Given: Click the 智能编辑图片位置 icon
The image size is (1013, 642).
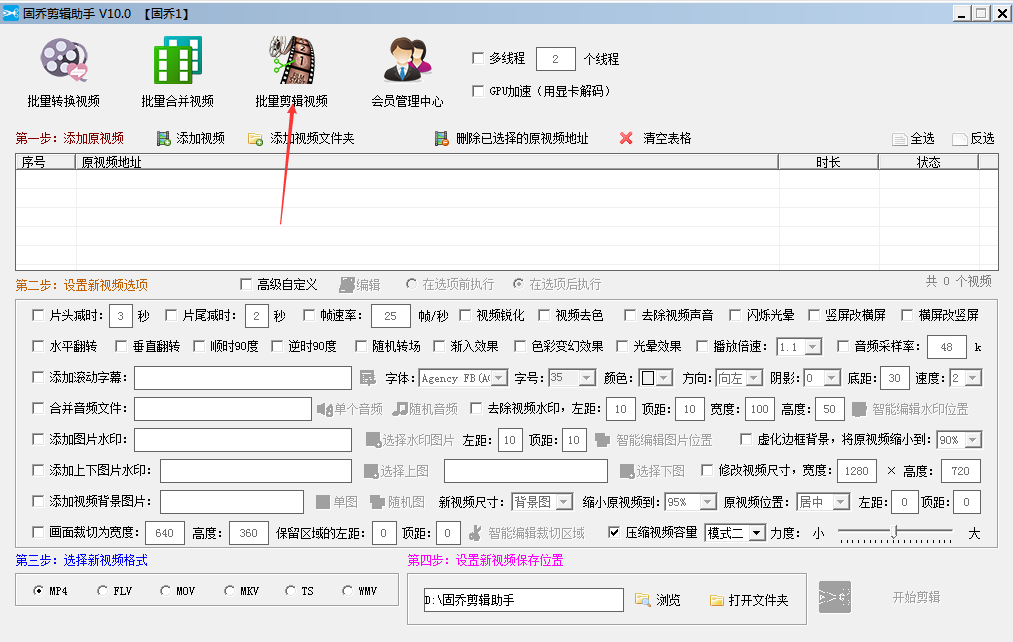Looking at the screenshot, I should click(602, 440).
